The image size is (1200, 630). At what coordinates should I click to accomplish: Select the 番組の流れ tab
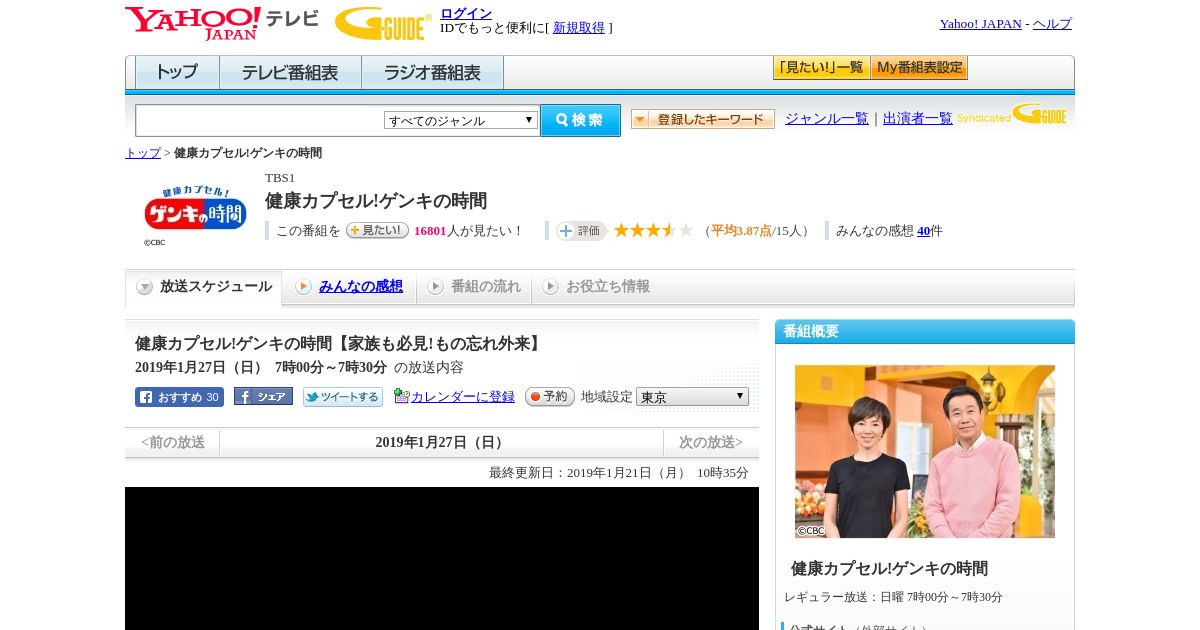474,287
